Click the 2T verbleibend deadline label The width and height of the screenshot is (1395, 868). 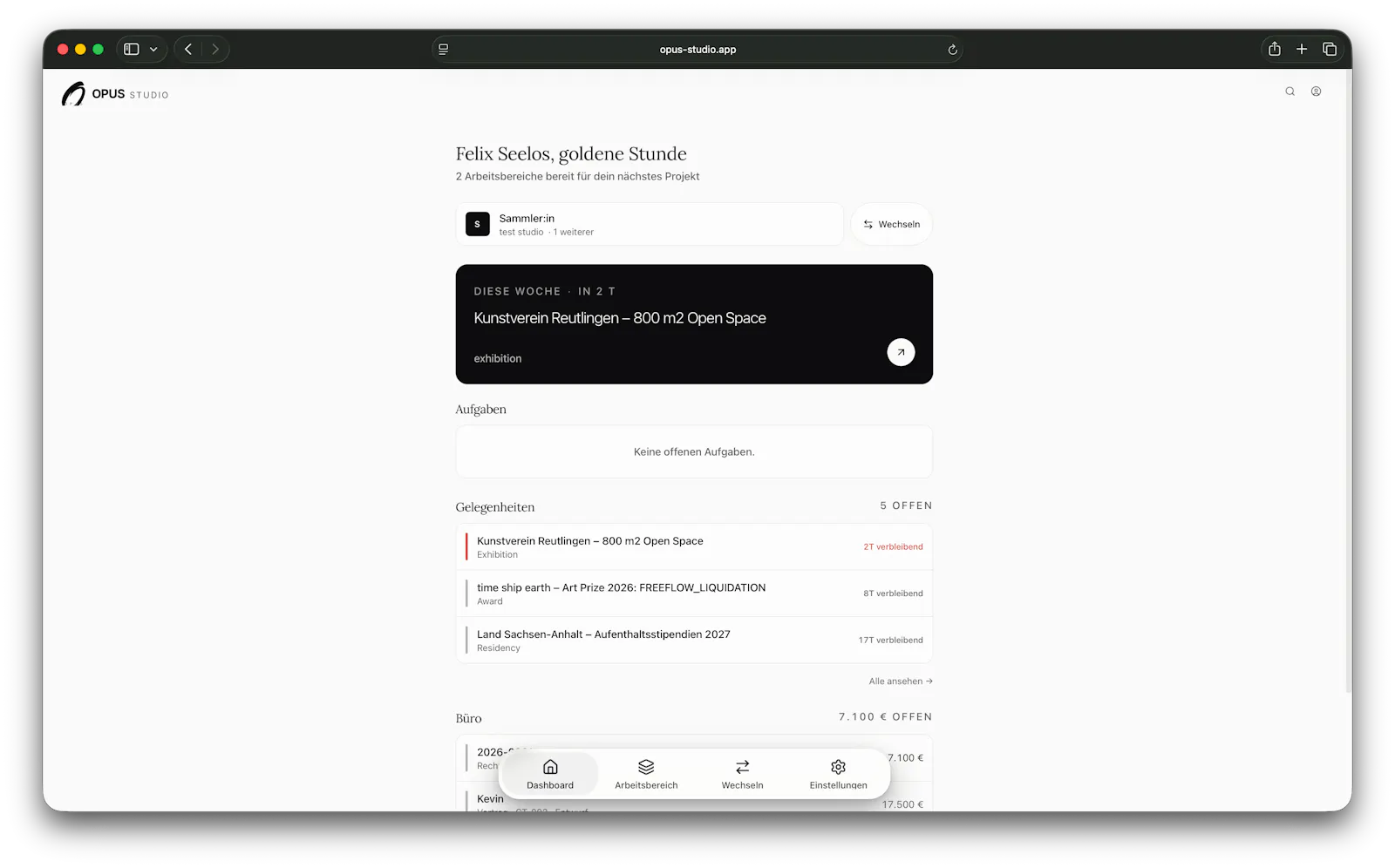point(893,547)
